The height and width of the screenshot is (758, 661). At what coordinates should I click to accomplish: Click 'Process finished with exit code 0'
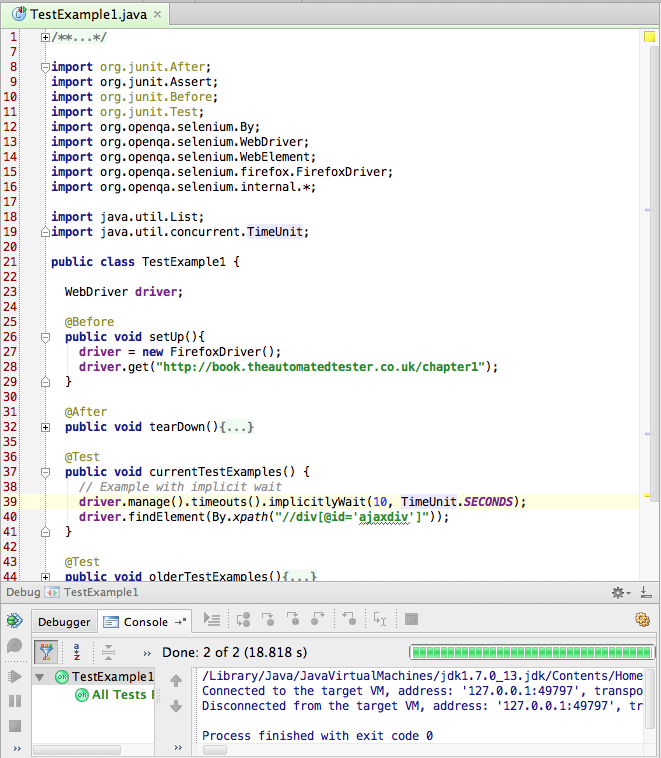[x=318, y=736]
